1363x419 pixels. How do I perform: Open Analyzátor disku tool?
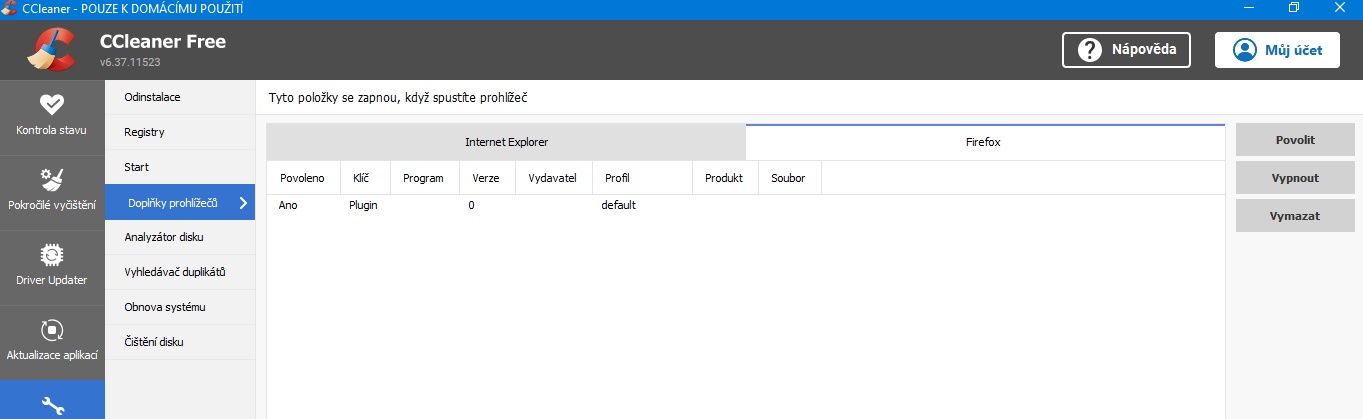180,237
